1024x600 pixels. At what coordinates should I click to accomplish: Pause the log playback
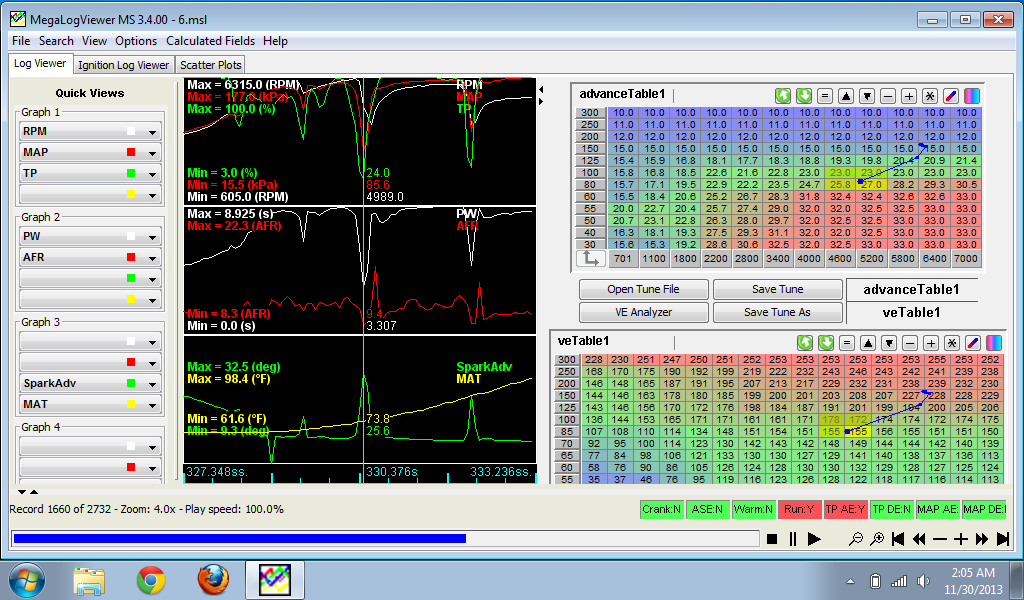[x=793, y=539]
